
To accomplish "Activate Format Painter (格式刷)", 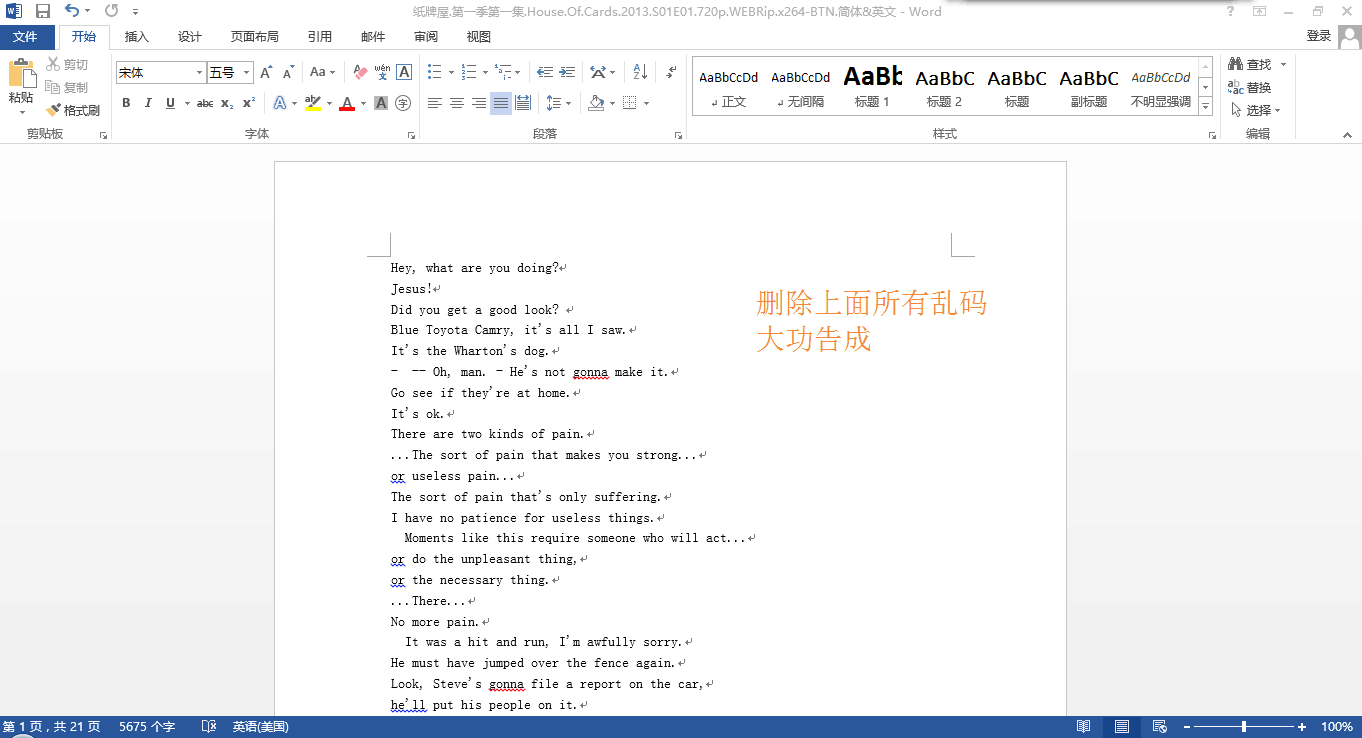I will pos(73,110).
